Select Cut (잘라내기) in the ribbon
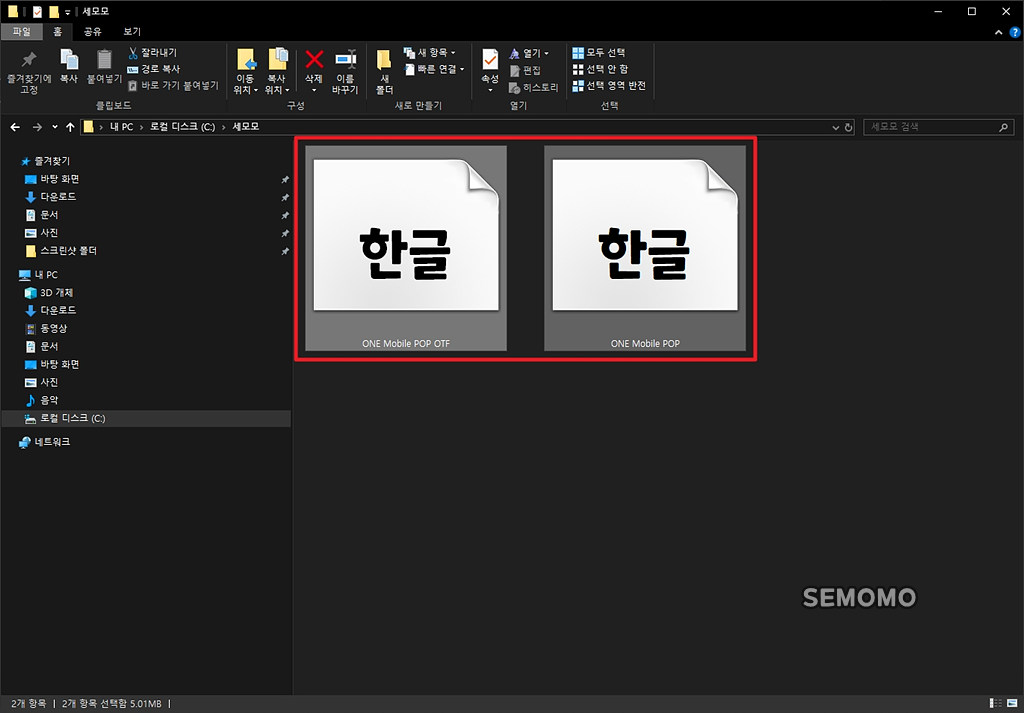Viewport: 1024px width, 713px height. [152, 52]
